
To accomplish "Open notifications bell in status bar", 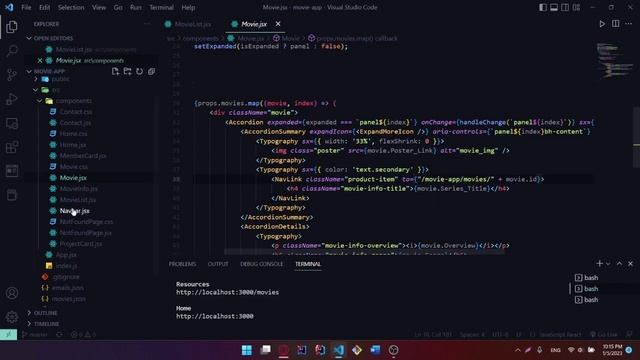I will pos(629,334).
